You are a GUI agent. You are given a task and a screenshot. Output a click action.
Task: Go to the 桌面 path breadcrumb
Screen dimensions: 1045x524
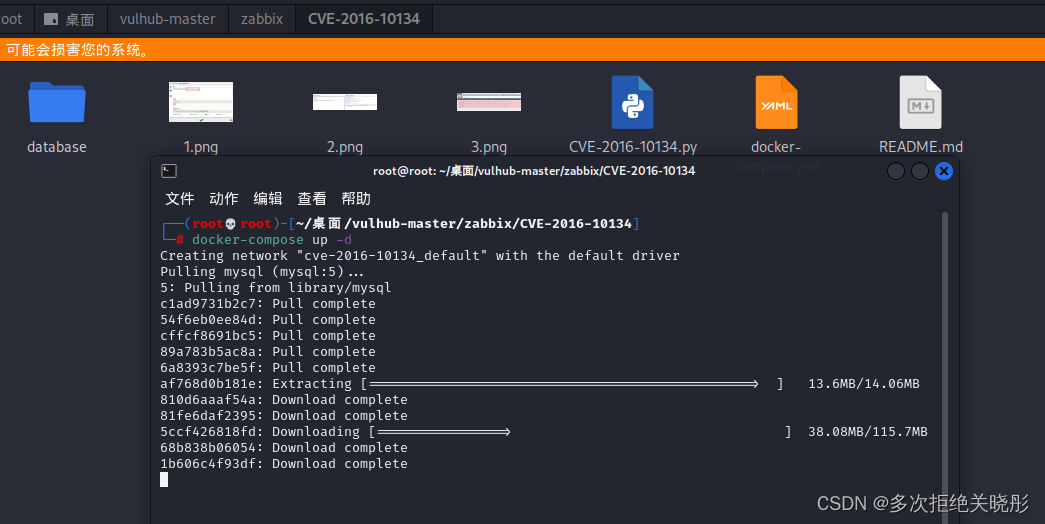pos(71,19)
